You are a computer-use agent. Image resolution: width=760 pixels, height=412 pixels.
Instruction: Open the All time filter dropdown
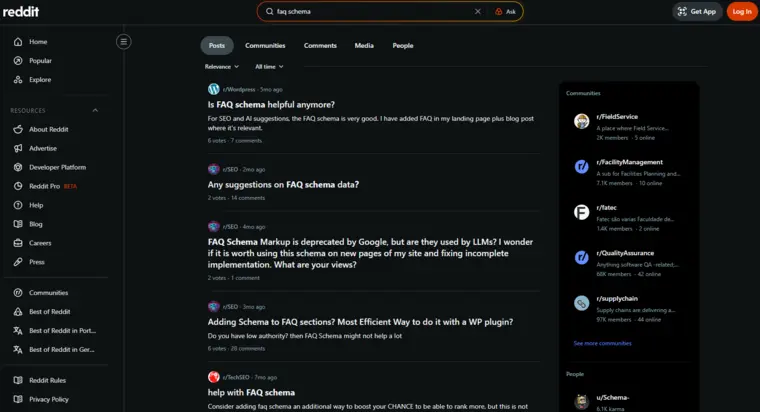(x=269, y=67)
